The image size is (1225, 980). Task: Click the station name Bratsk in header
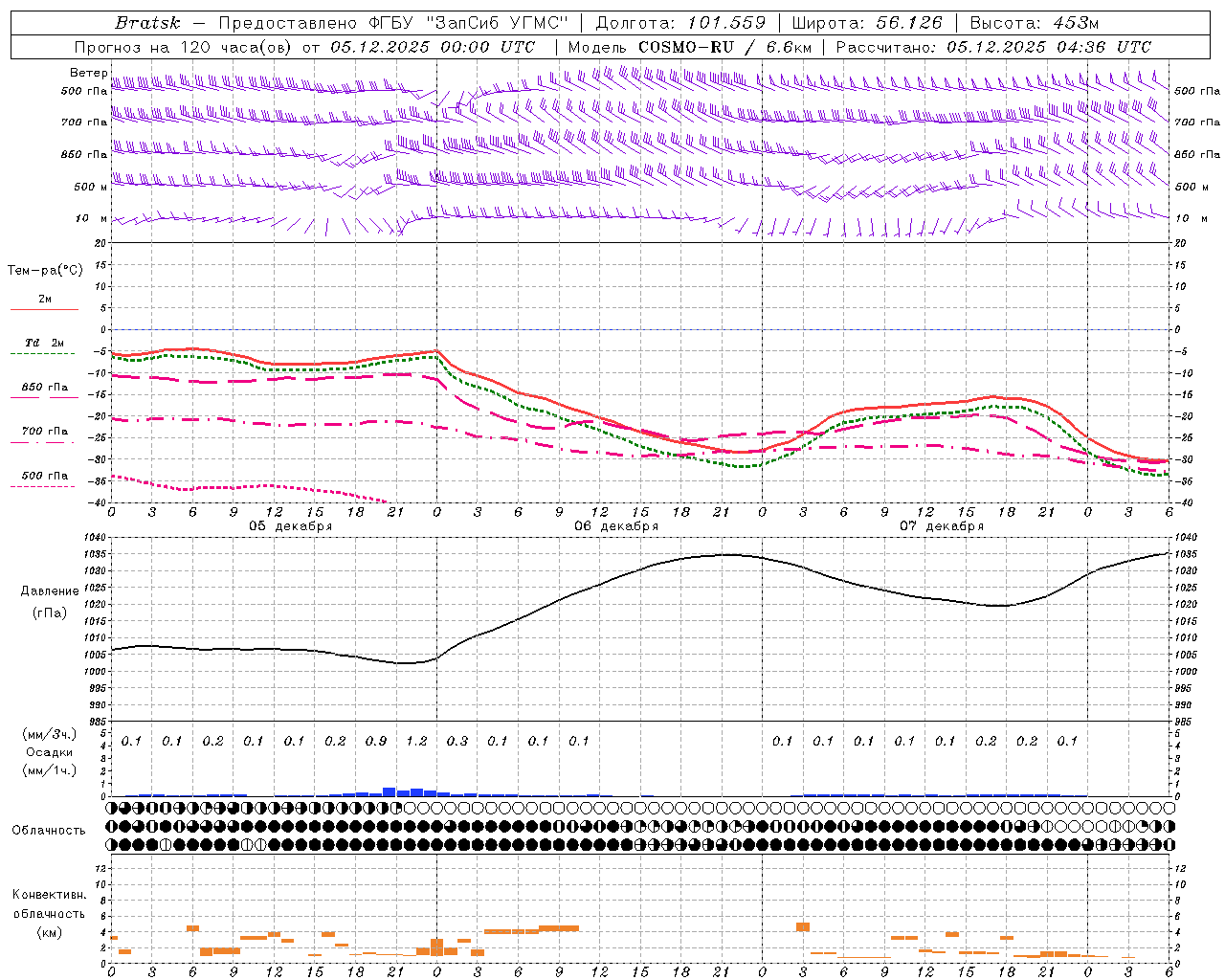tap(147, 23)
